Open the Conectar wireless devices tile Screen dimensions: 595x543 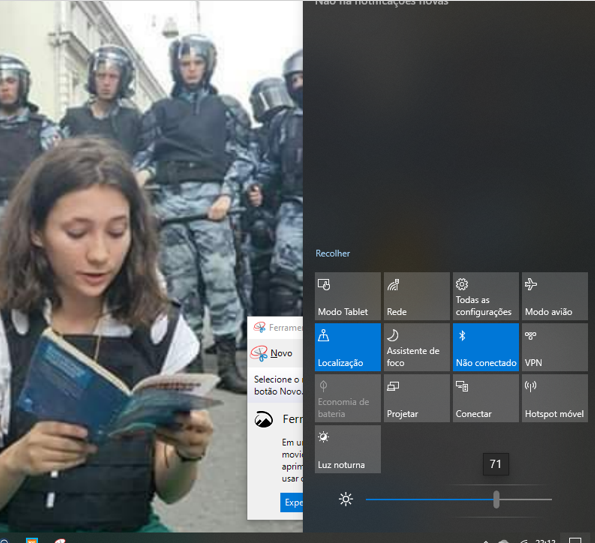click(486, 398)
